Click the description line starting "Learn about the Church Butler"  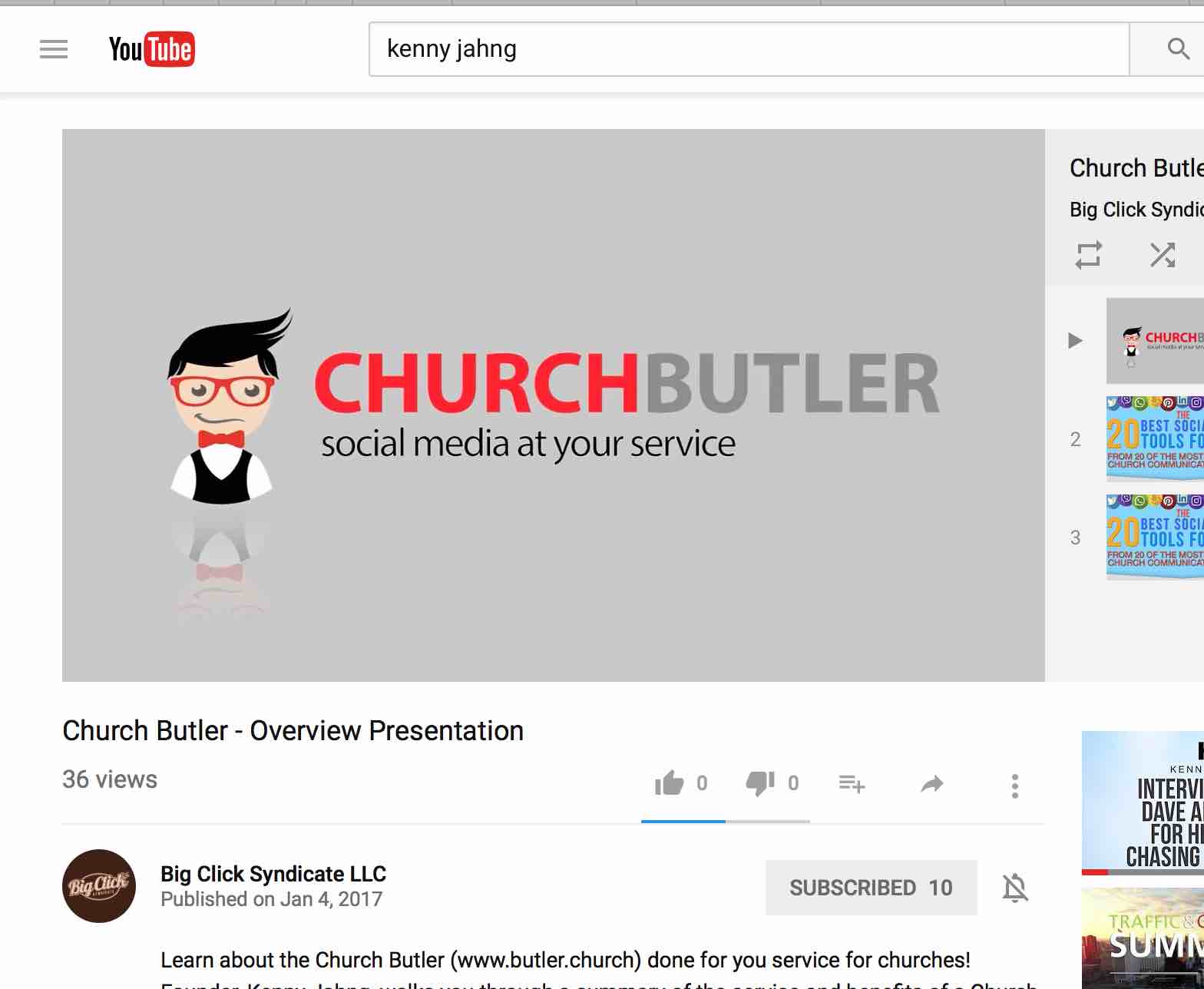pyautogui.click(x=565, y=960)
